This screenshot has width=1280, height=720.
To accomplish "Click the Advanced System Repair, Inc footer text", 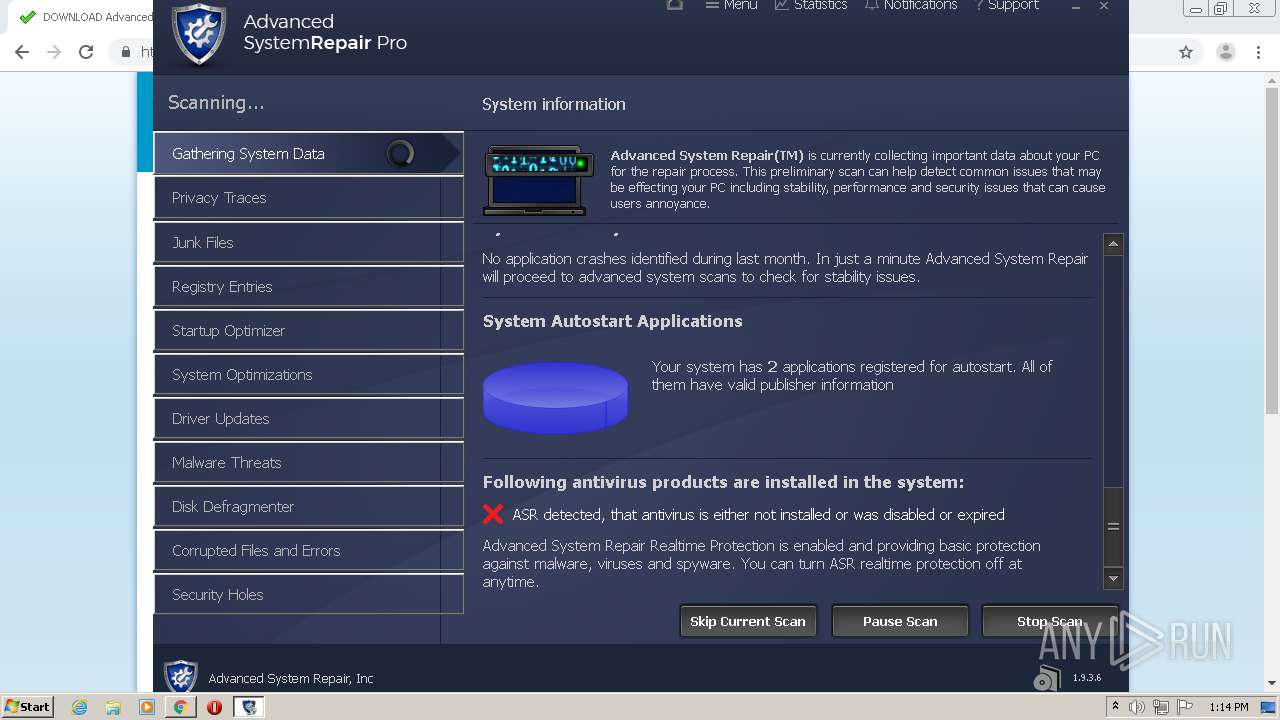I will [291, 678].
